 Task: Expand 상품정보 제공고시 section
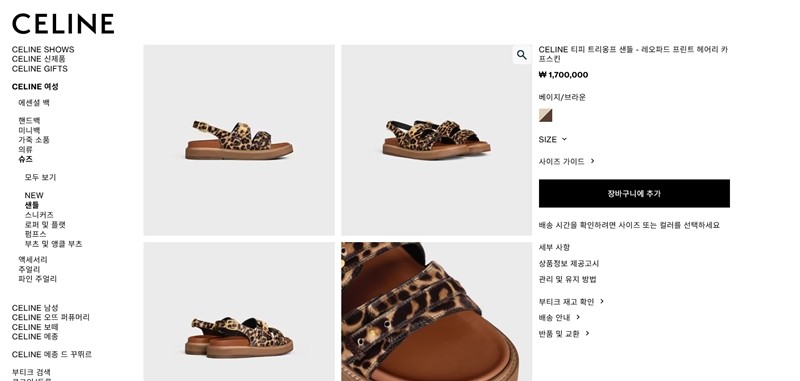pyautogui.click(x=569, y=264)
